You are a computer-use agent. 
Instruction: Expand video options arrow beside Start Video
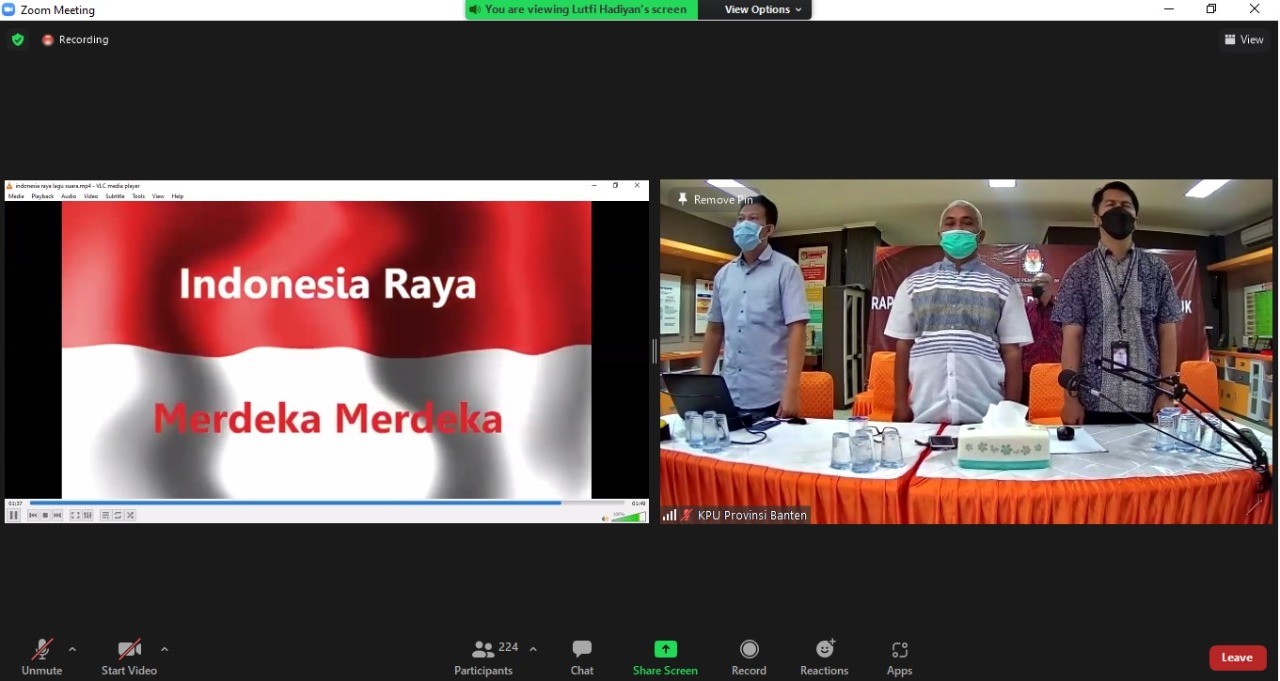[x=164, y=649]
